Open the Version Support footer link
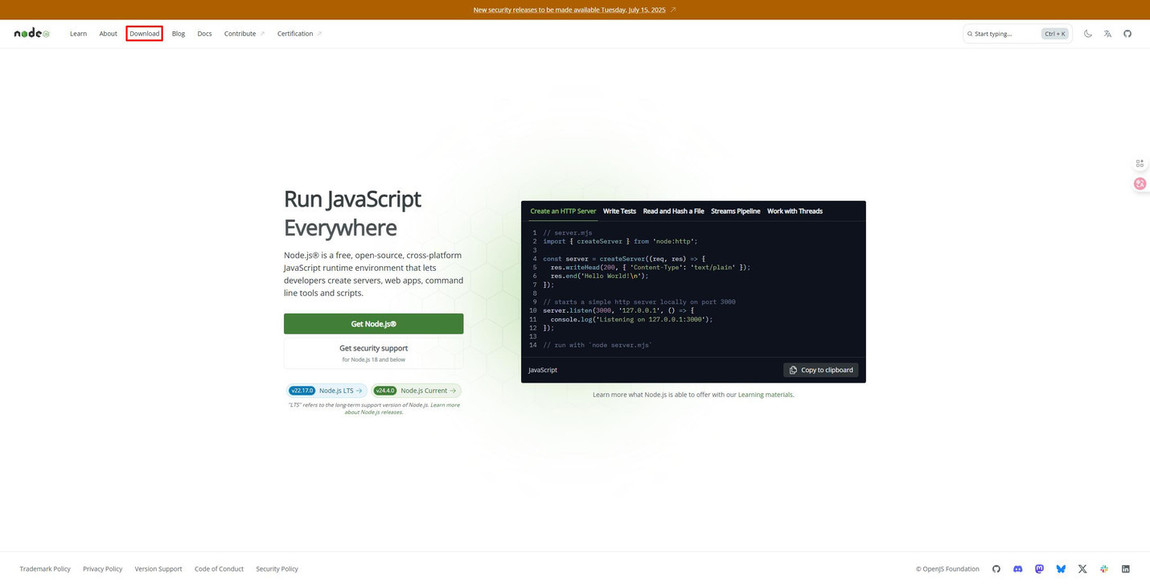The image size is (1150, 586). pos(158,569)
